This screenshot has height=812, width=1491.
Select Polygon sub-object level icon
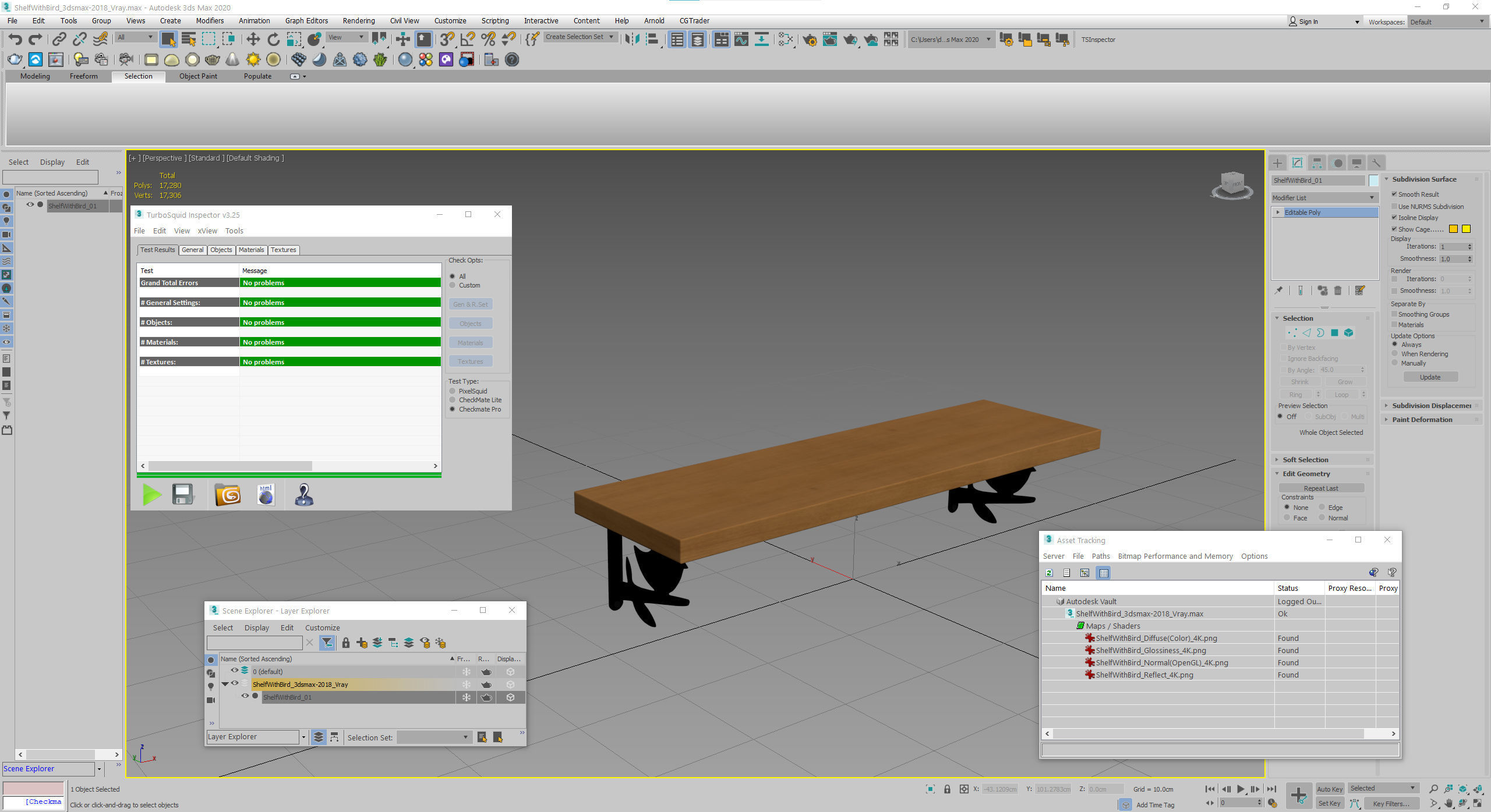coord(1334,333)
